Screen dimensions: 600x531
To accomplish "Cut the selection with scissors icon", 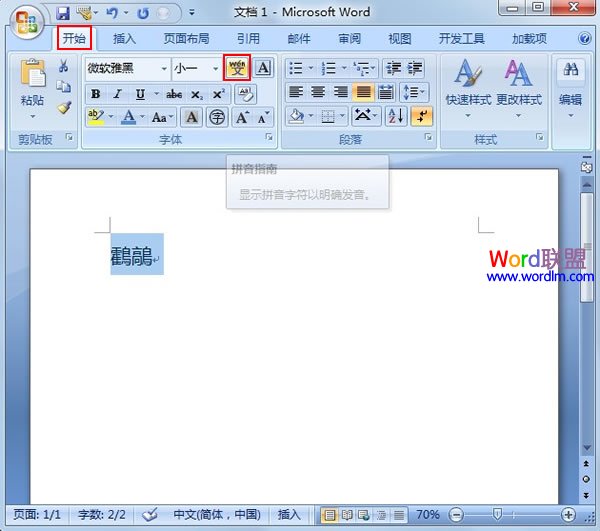I will pos(64,66).
